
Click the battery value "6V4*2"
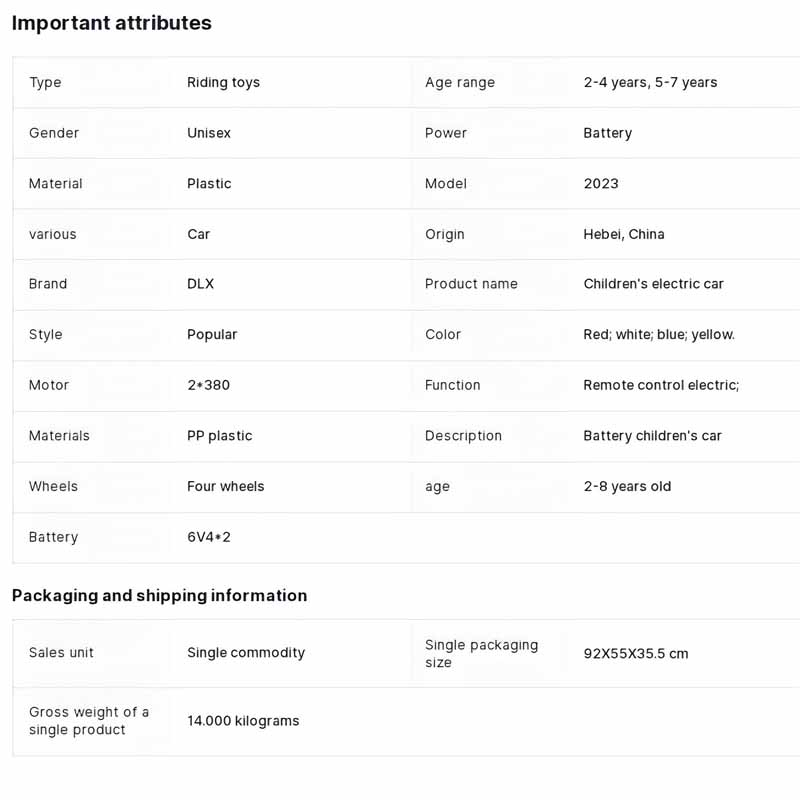209,537
